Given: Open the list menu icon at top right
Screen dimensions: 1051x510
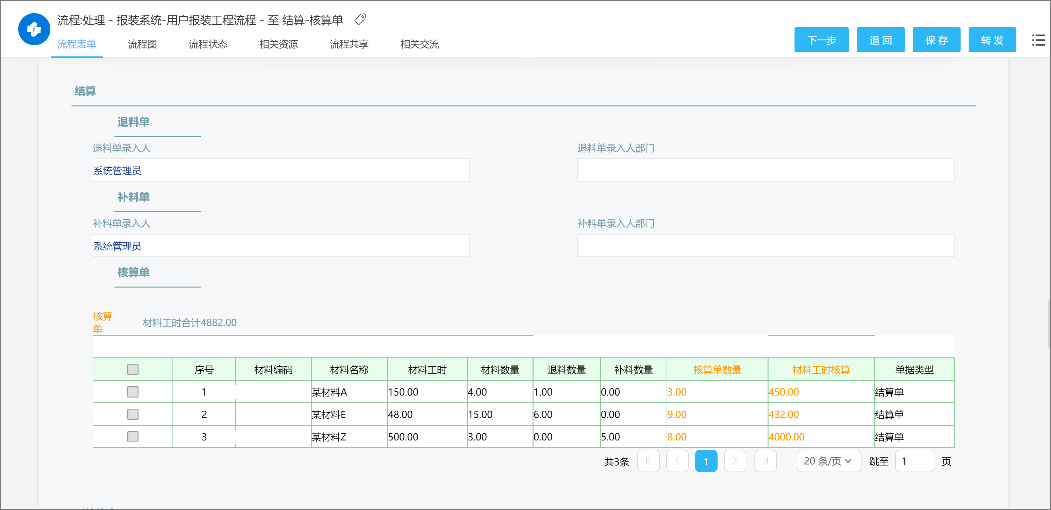Looking at the screenshot, I should (x=1038, y=39).
